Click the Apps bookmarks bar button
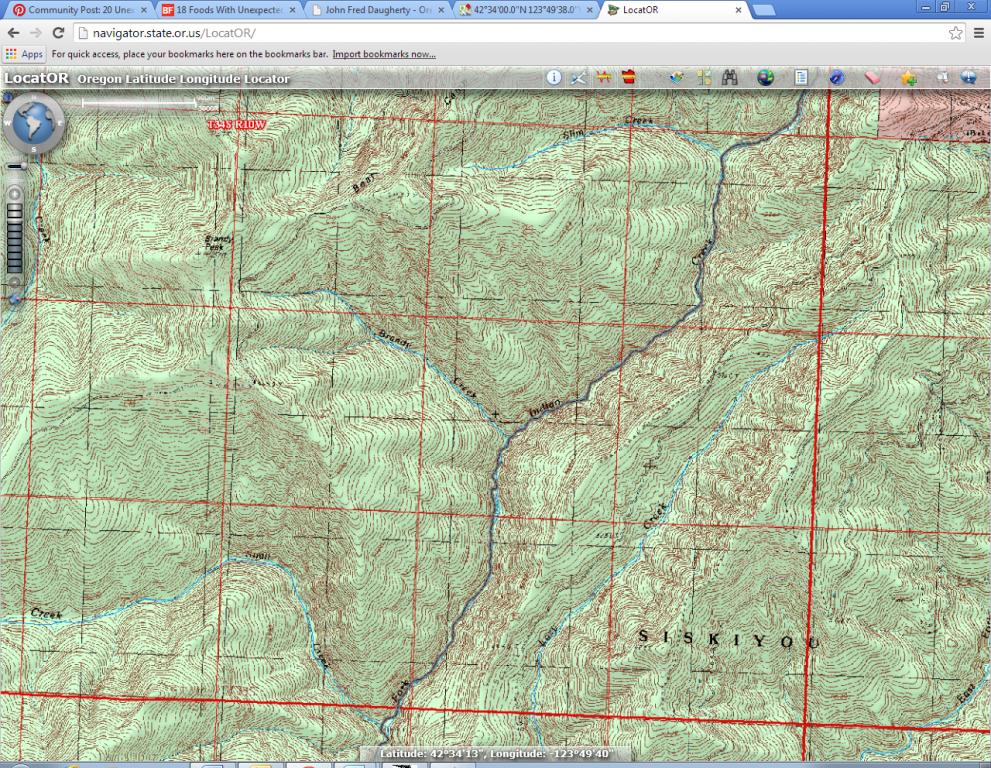The image size is (991, 768). pyautogui.click(x=25, y=54)
